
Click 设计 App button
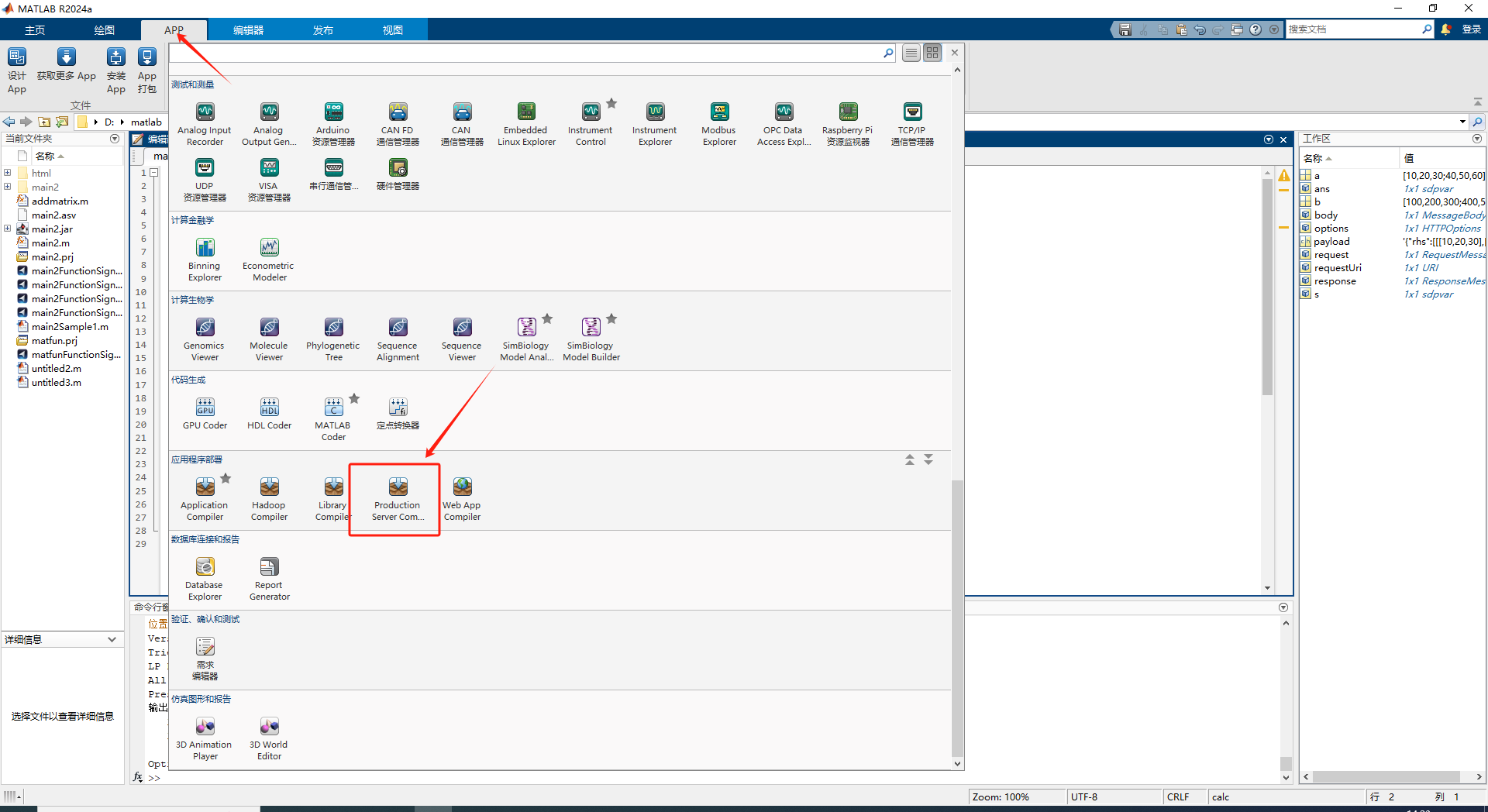(x=17, y=70)
